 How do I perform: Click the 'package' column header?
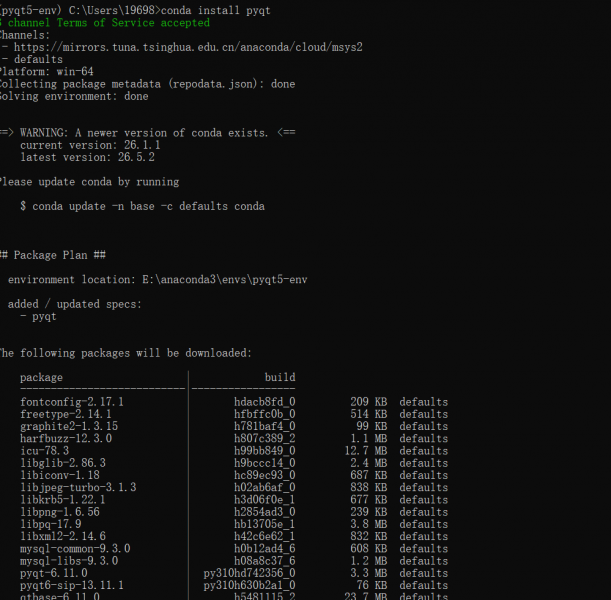[x=41, y=378]
